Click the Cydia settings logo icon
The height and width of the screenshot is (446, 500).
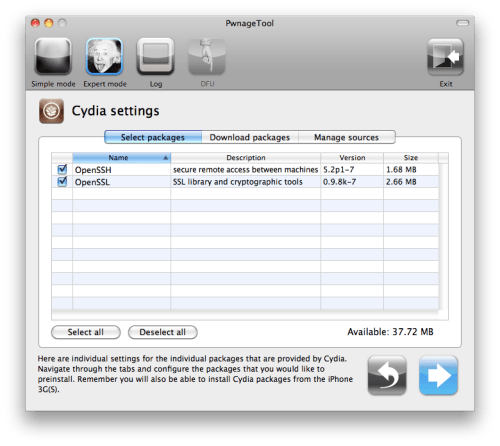point(51,111)
